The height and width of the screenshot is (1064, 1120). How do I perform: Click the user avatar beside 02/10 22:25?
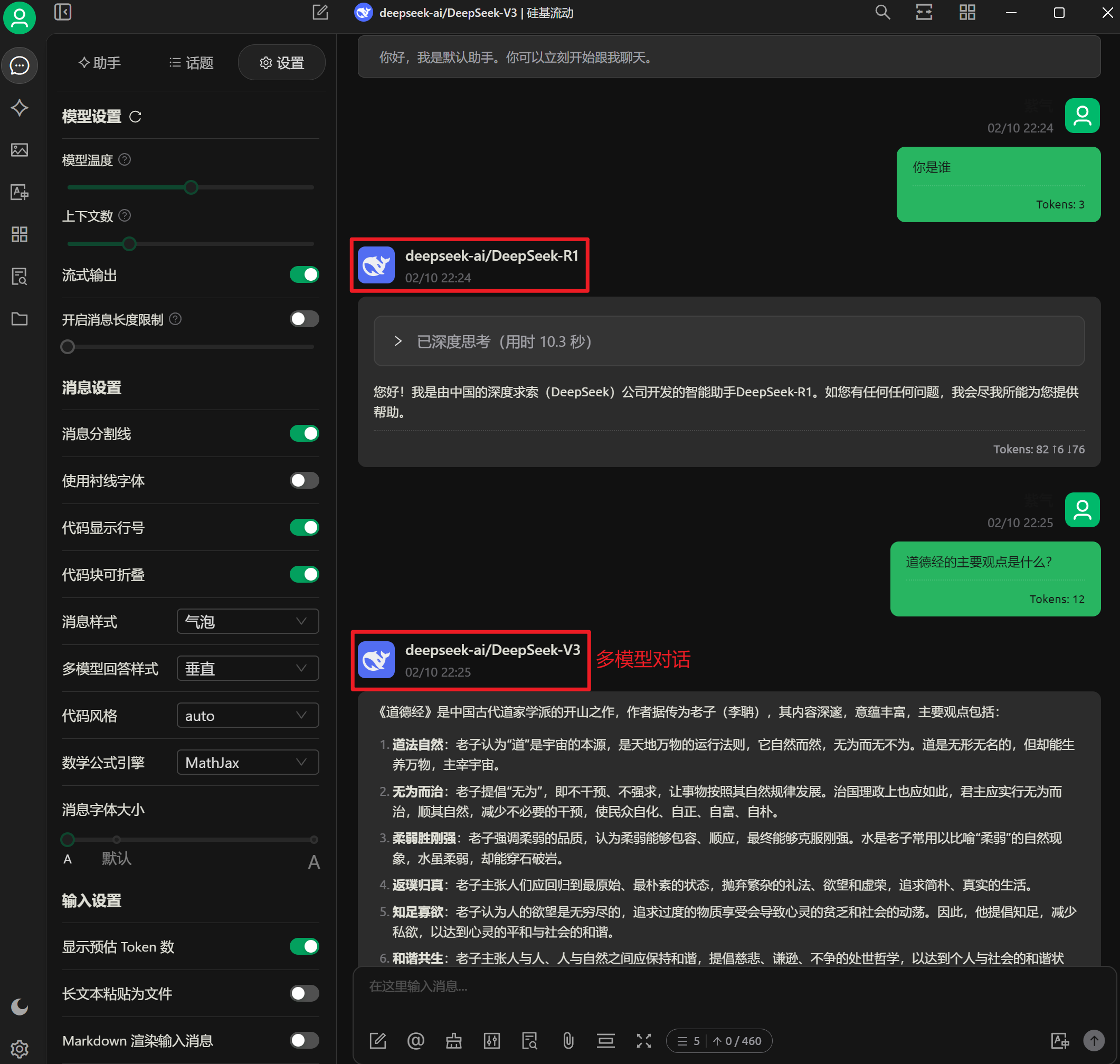point(1082,510)
